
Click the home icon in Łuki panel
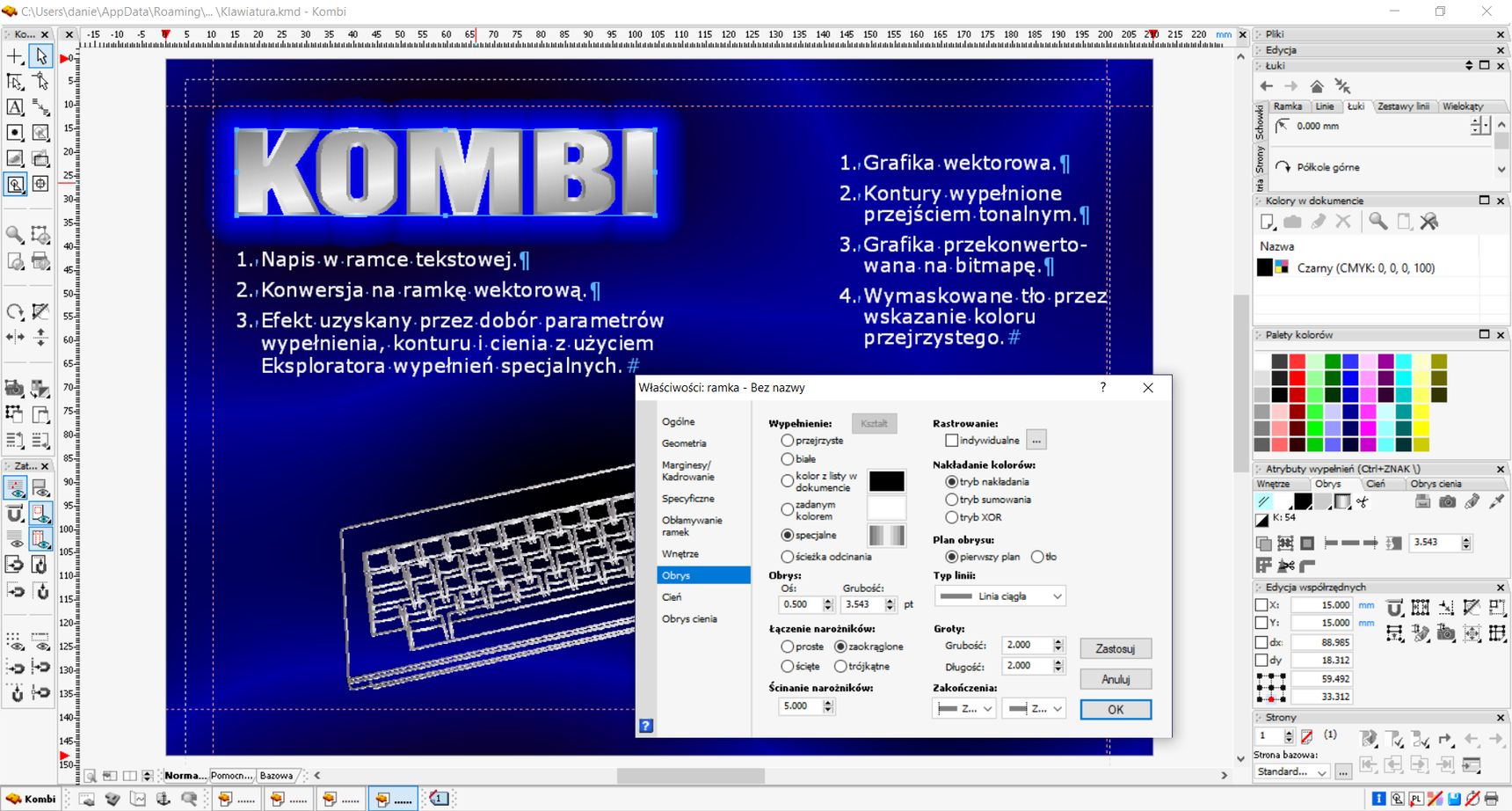click(x=1317, y=86)
